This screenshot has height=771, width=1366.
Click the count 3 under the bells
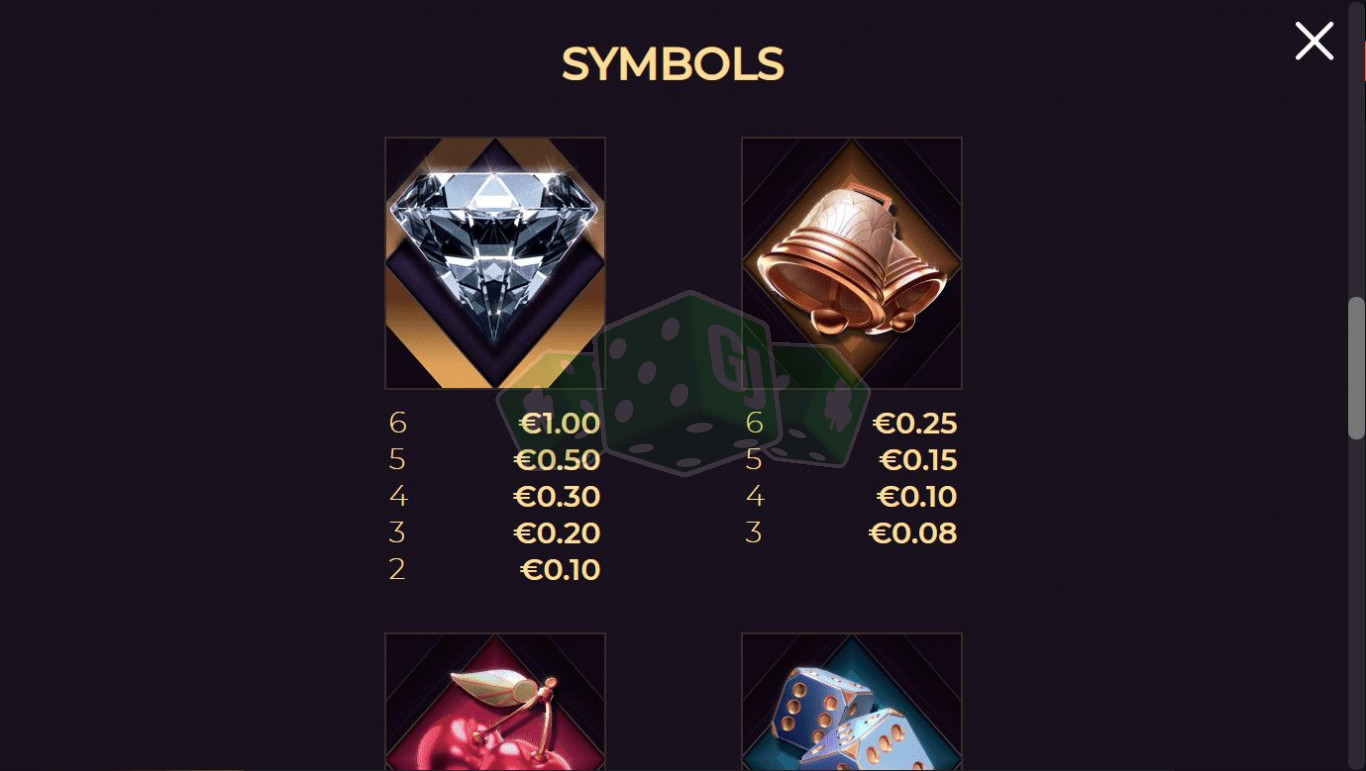click(754, 533)
